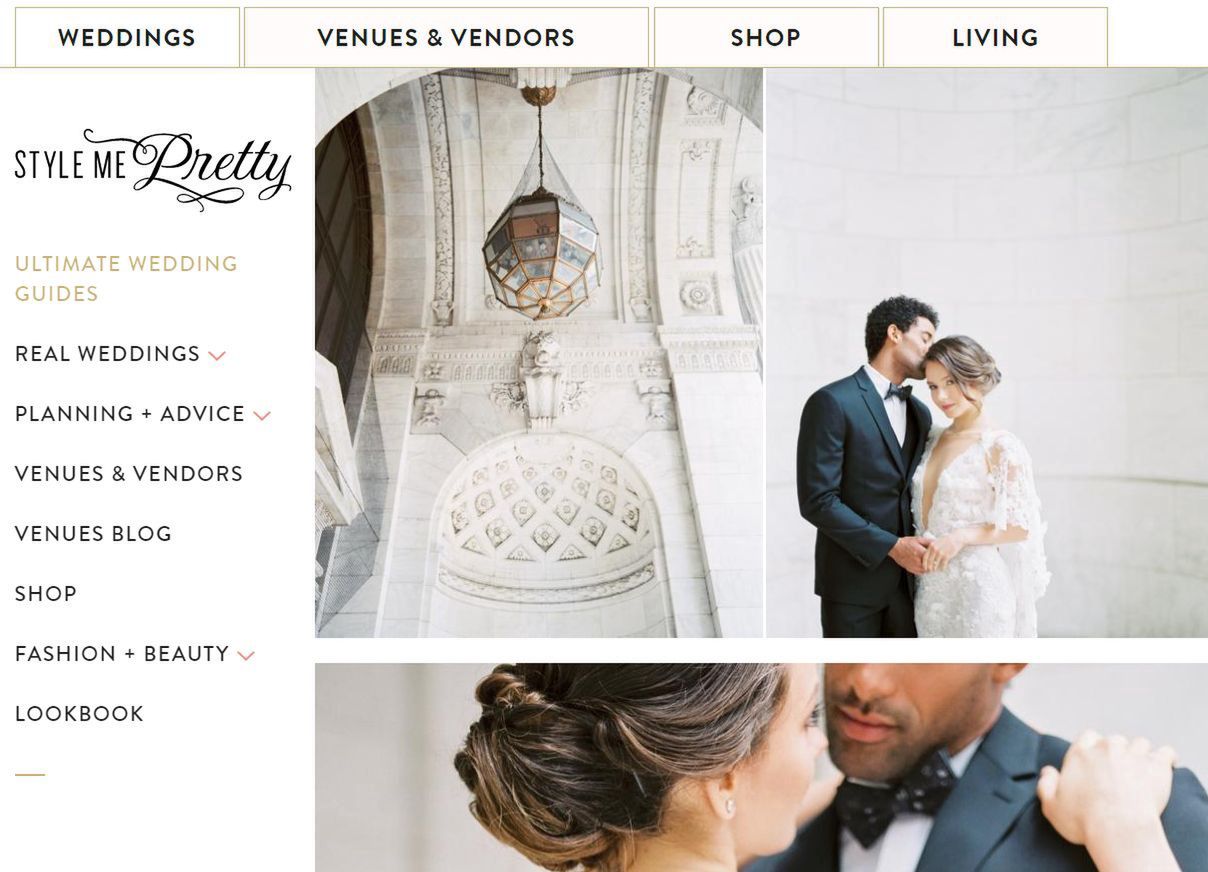Select Shop in the sidebar menu
The image size is (1208, 872).
(46, 594)
